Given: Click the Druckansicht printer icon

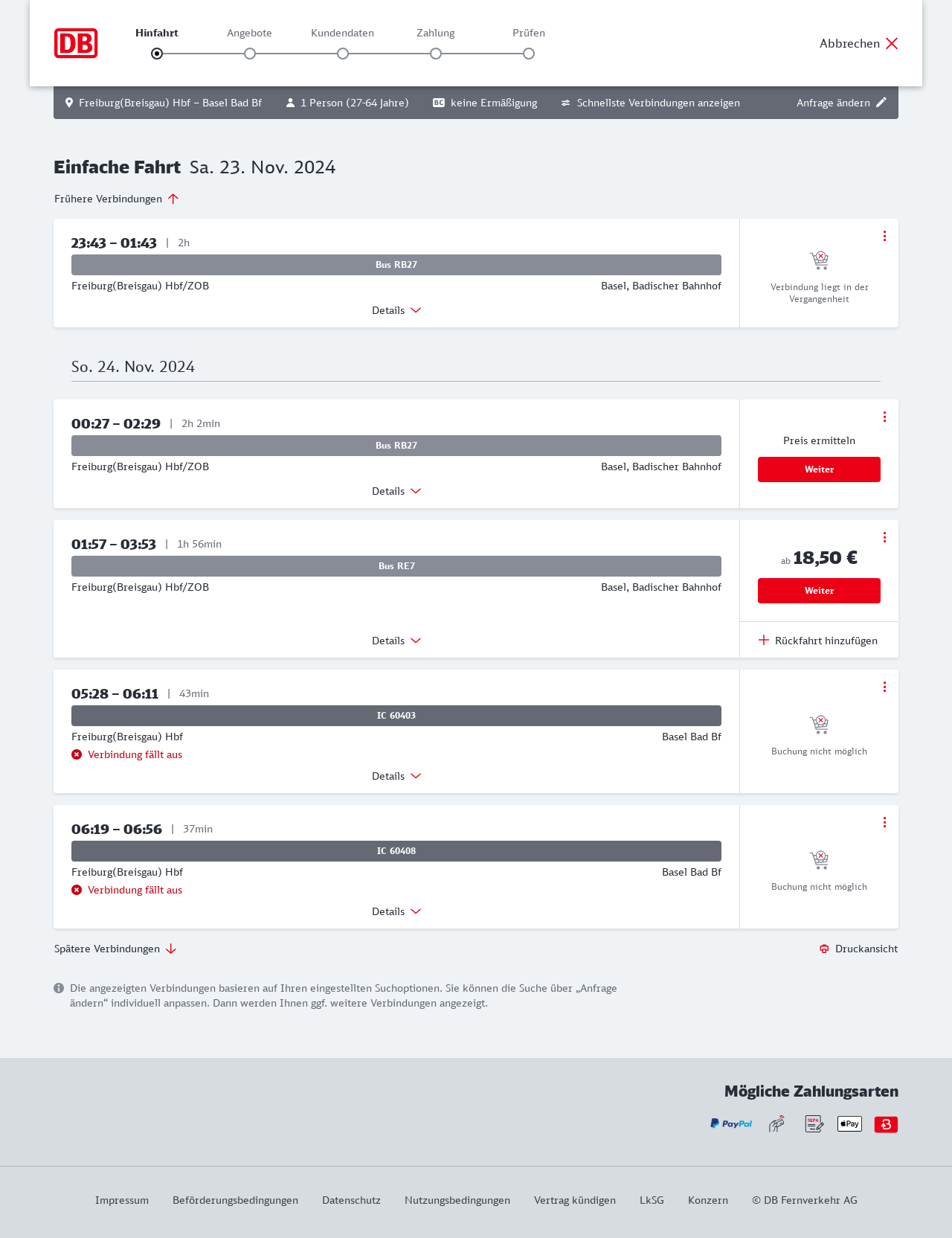Looking at the screenshot, I should (824, 949).
